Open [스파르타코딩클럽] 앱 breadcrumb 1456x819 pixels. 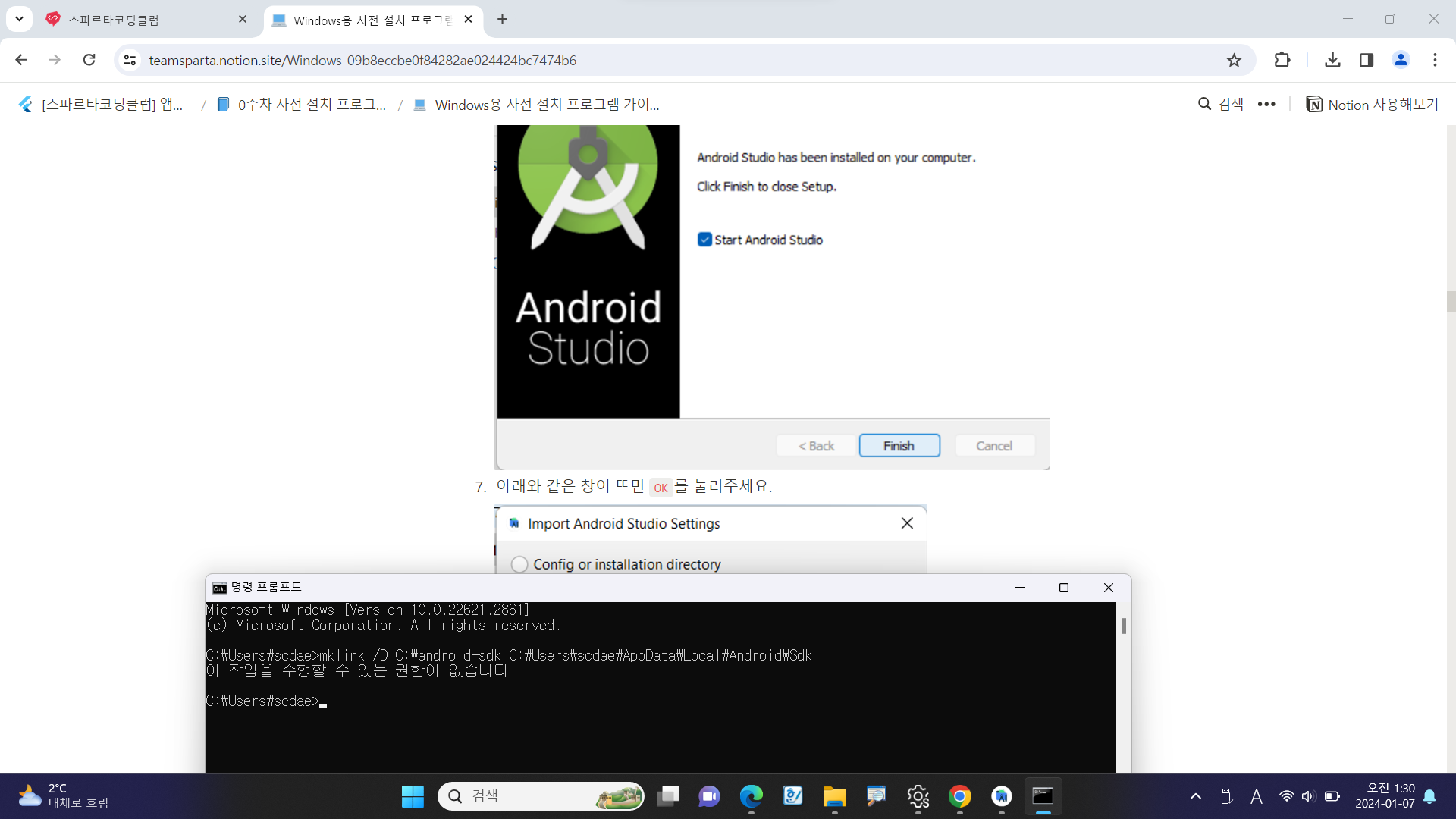click(x=101, y=105)
